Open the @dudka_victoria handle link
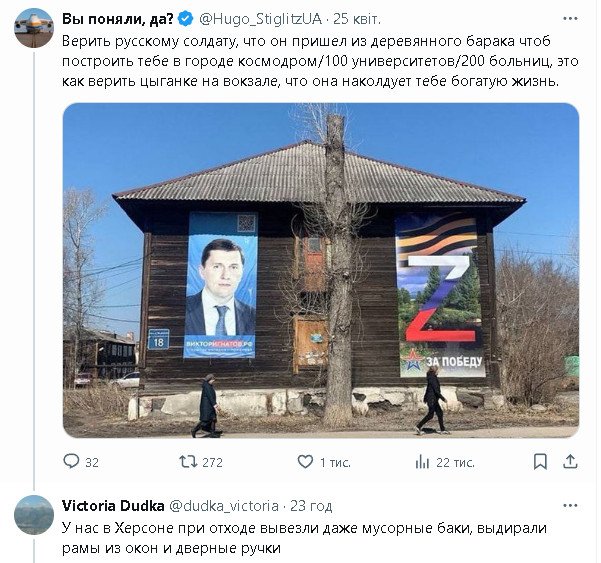The image size is (601, 563). pyautogui.click(x=224, y=506)
